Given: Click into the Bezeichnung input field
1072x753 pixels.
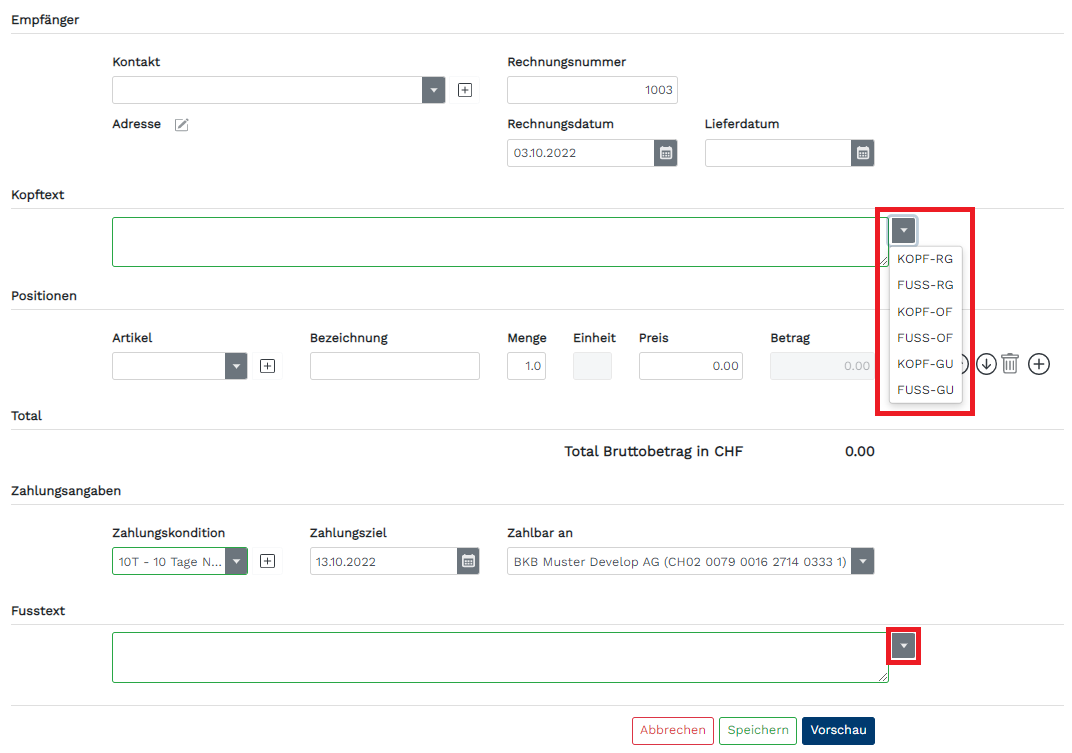Looking at the screenshot, I should coord(394,366).
